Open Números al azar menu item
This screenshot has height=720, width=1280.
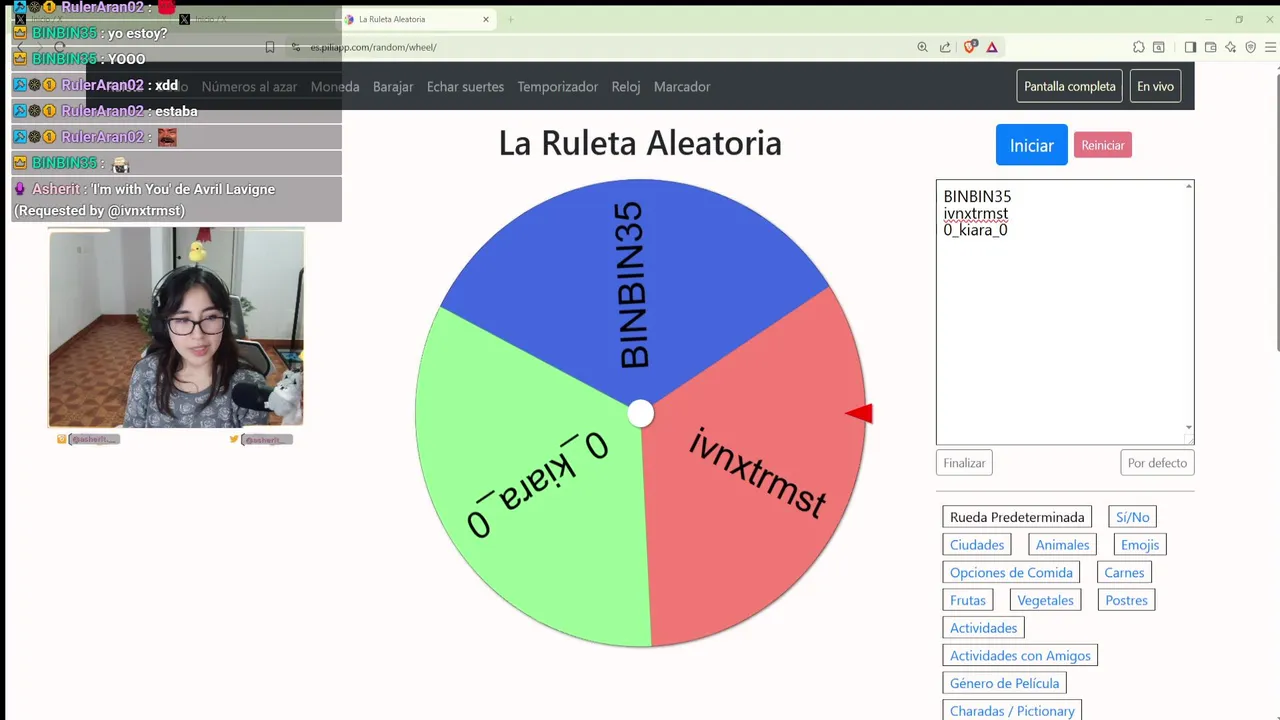249,87
